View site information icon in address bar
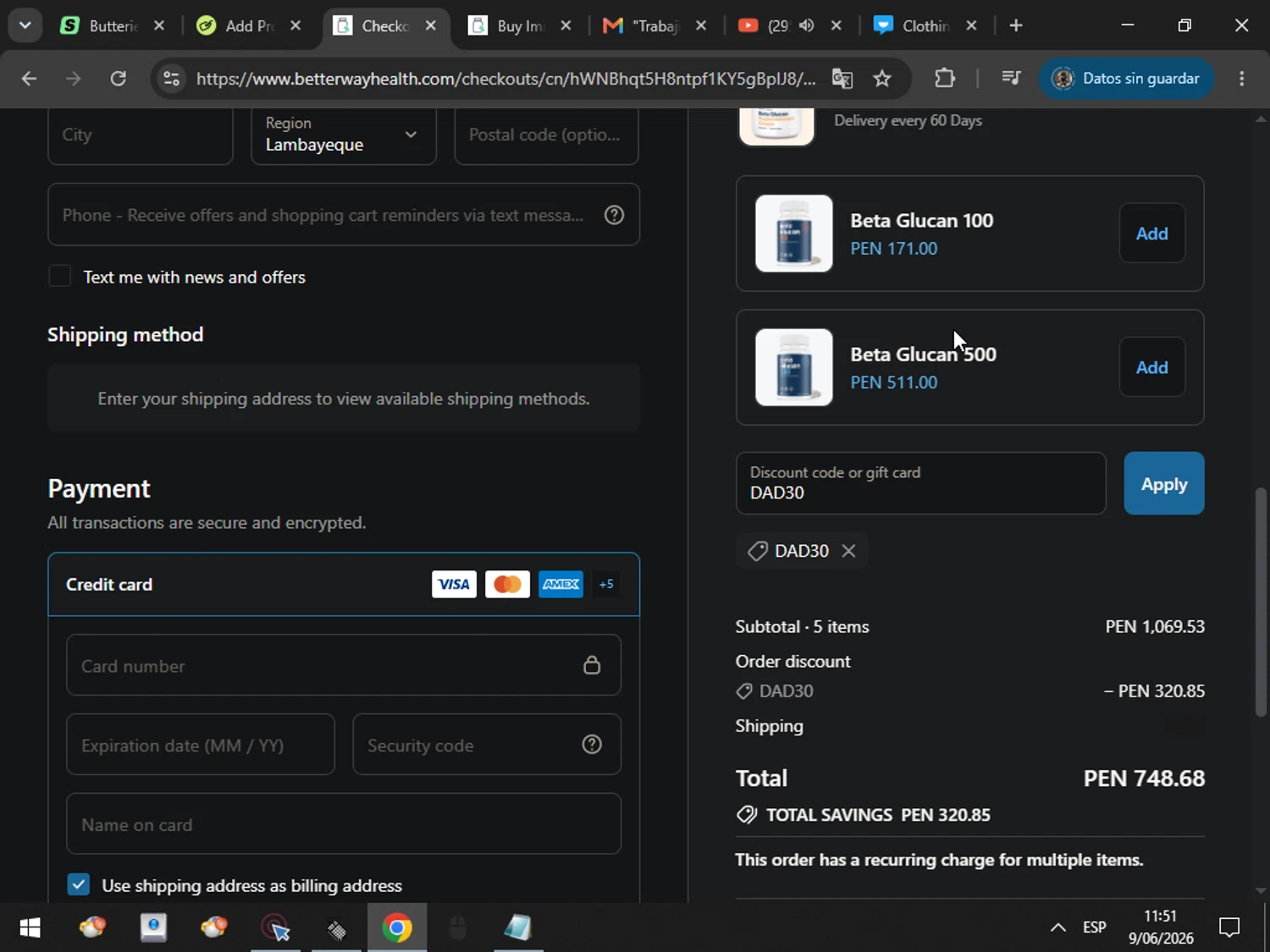 pos(171,79)
